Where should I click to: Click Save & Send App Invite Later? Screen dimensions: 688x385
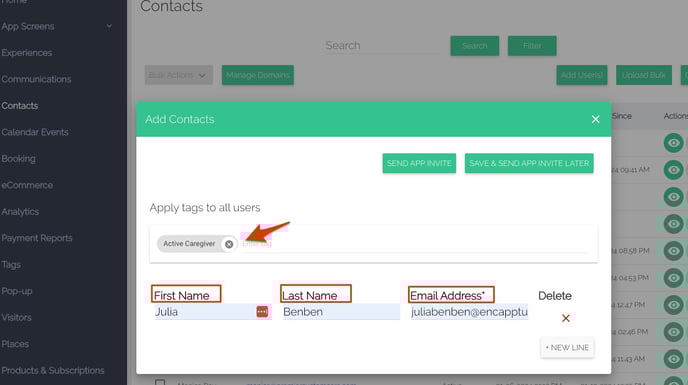pos(529,163)
